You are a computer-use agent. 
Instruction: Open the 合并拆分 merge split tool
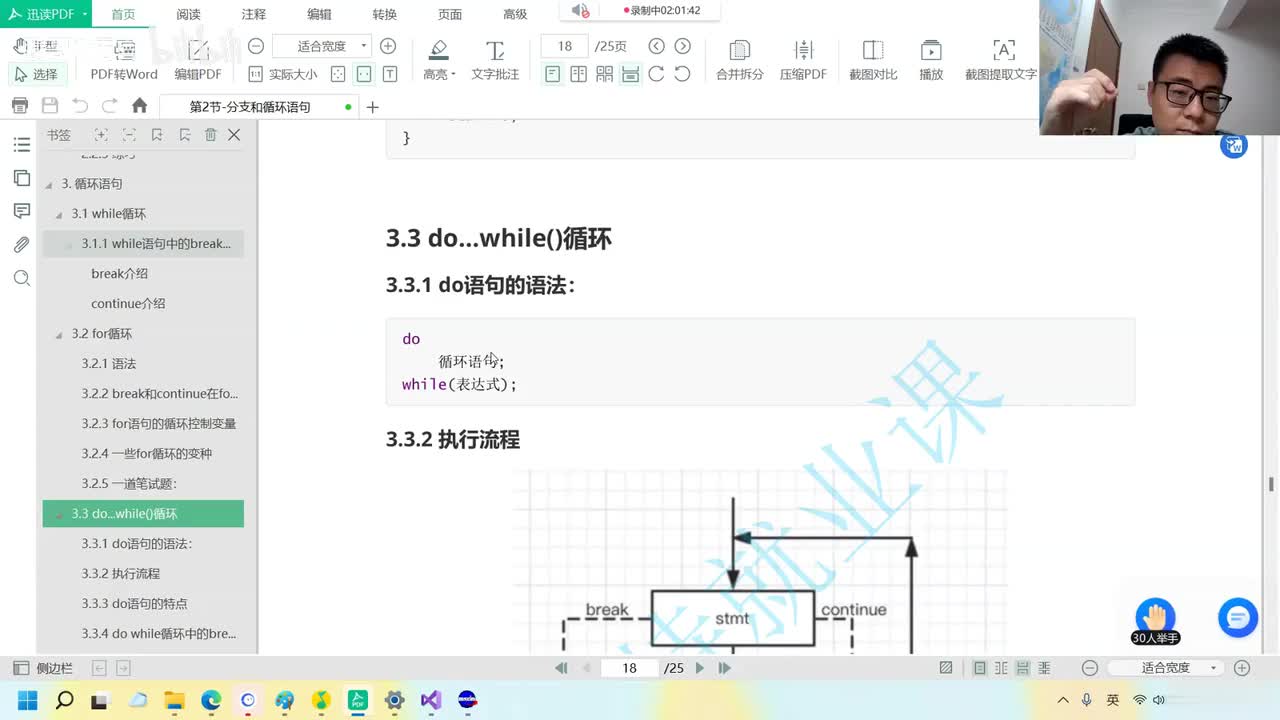740,61
